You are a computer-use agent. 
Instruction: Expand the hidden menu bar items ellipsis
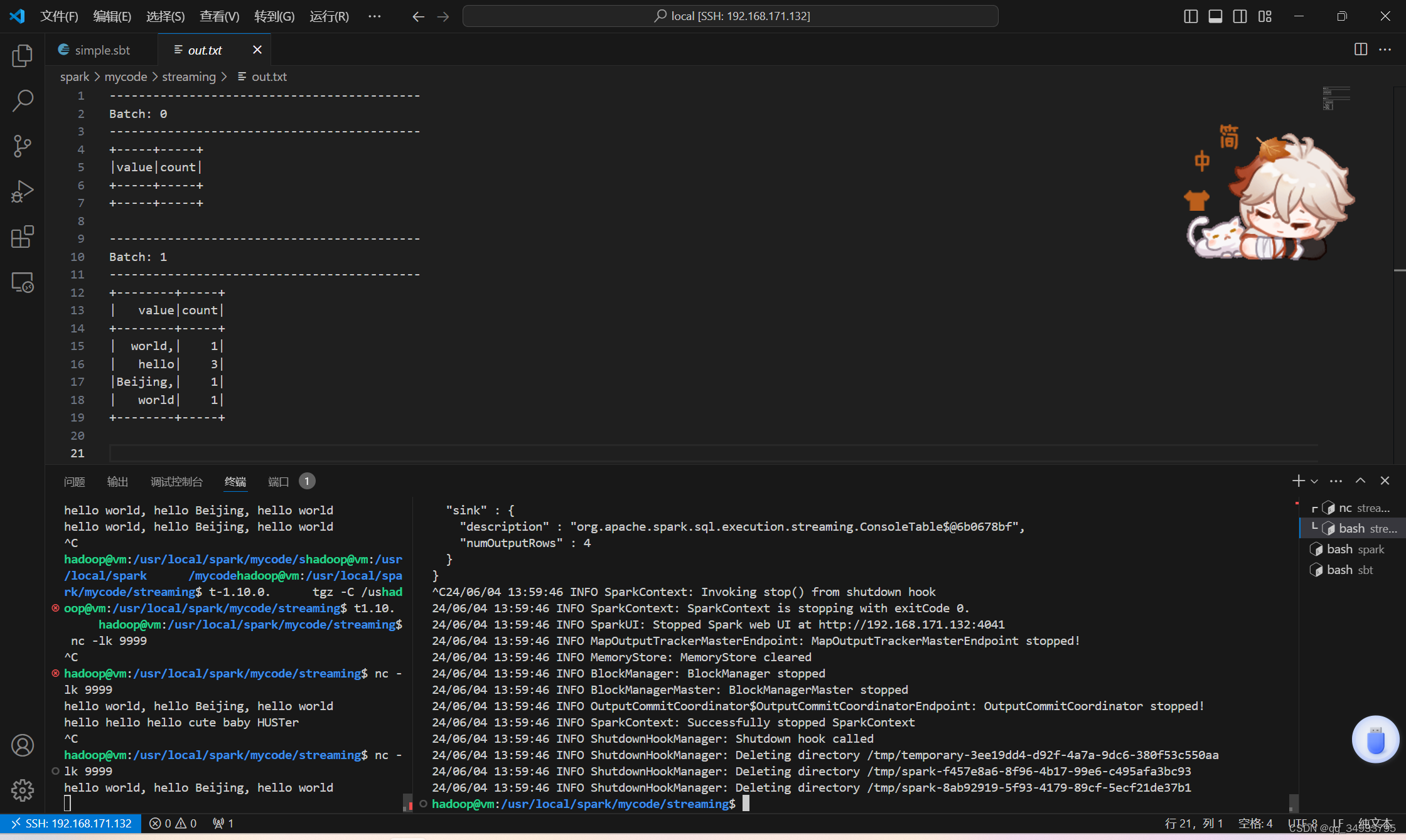374,16
